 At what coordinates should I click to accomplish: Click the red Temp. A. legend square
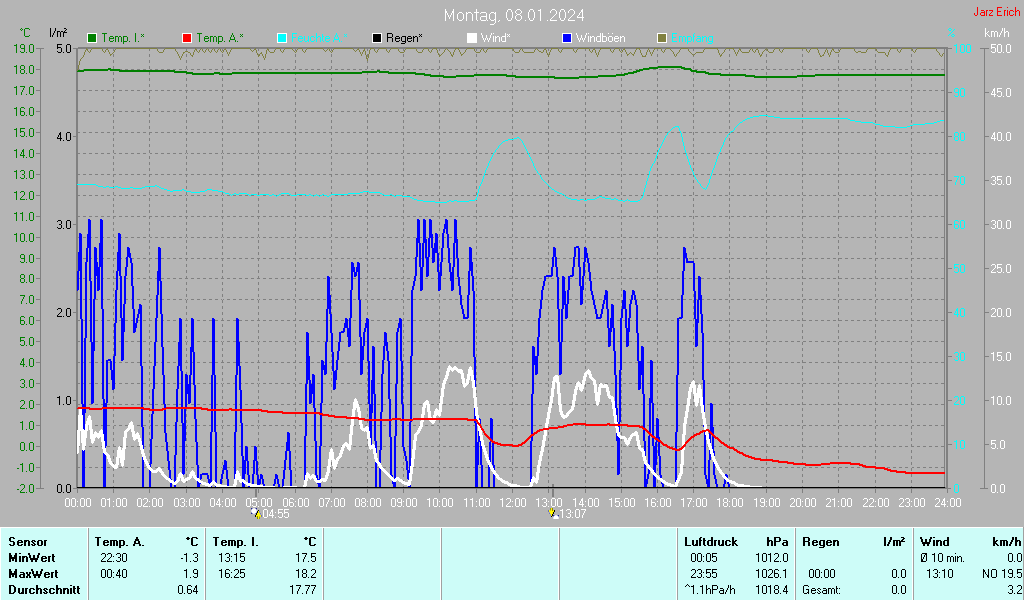(187, 38)
